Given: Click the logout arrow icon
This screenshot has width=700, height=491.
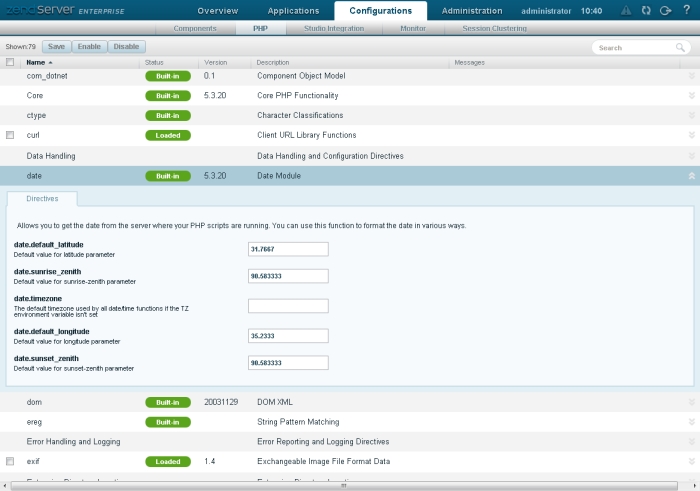Looking at the screenshot, I should (664, 11).
